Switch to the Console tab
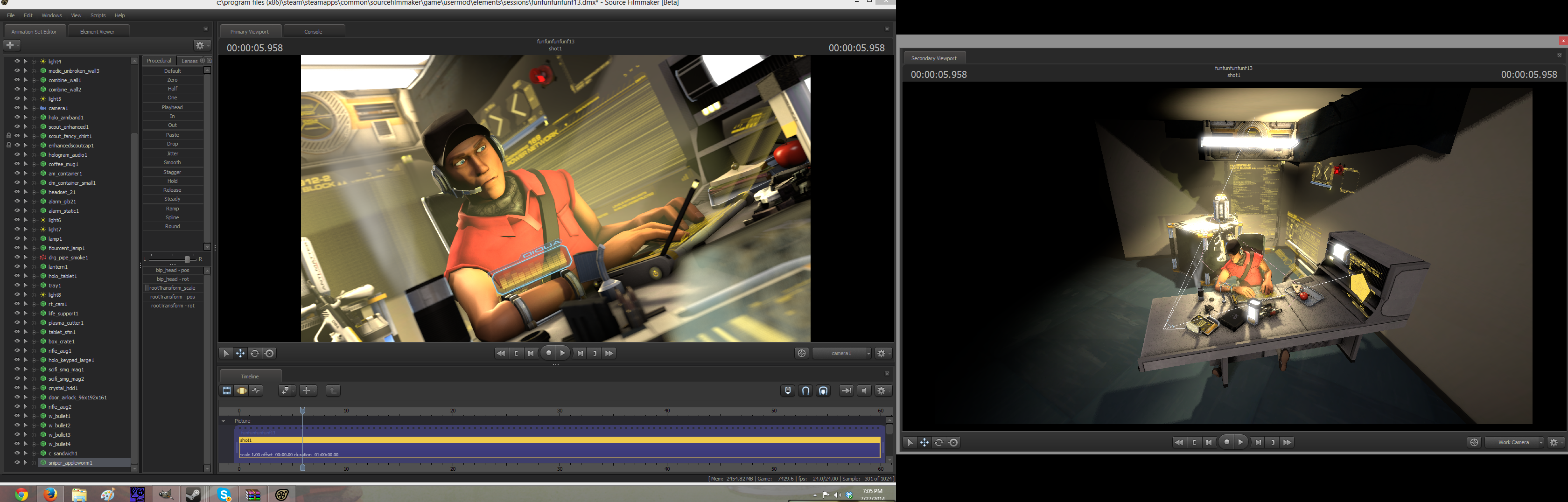Screen dimensions: 1568x502 (x=314, y=32)
